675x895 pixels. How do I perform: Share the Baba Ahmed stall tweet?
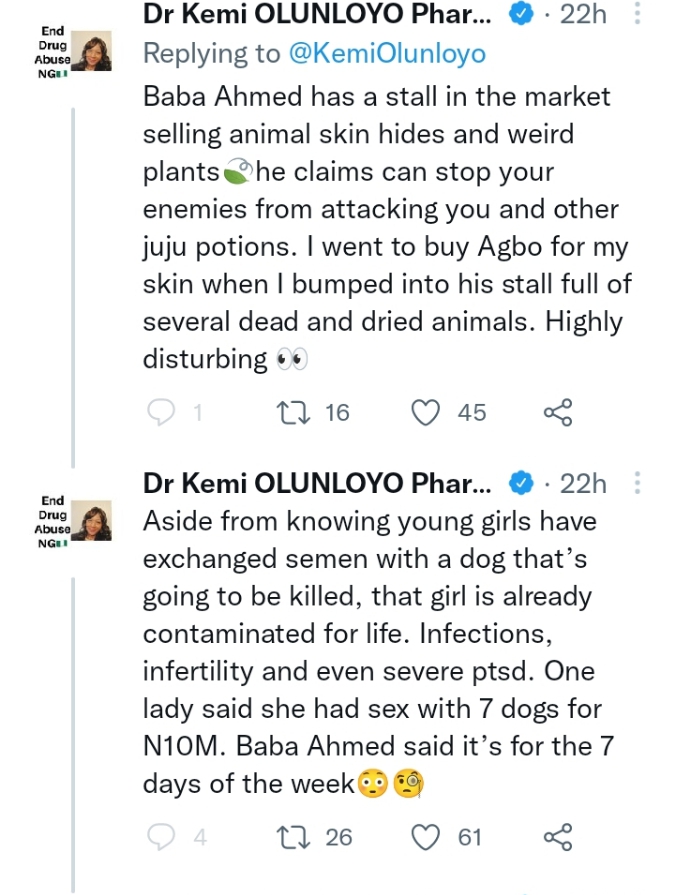(557, 412)
